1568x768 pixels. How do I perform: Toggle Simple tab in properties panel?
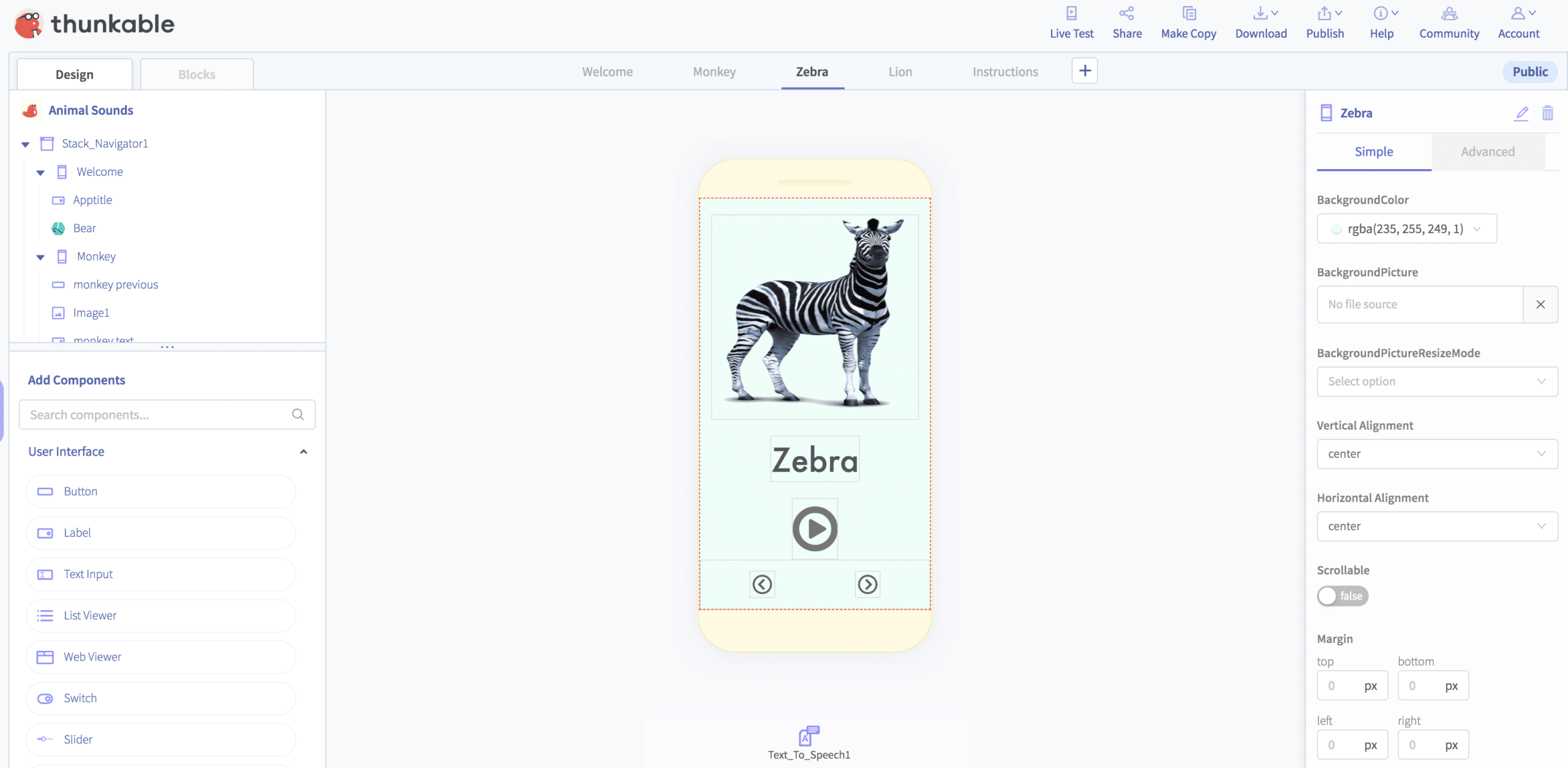point(1374,151)
